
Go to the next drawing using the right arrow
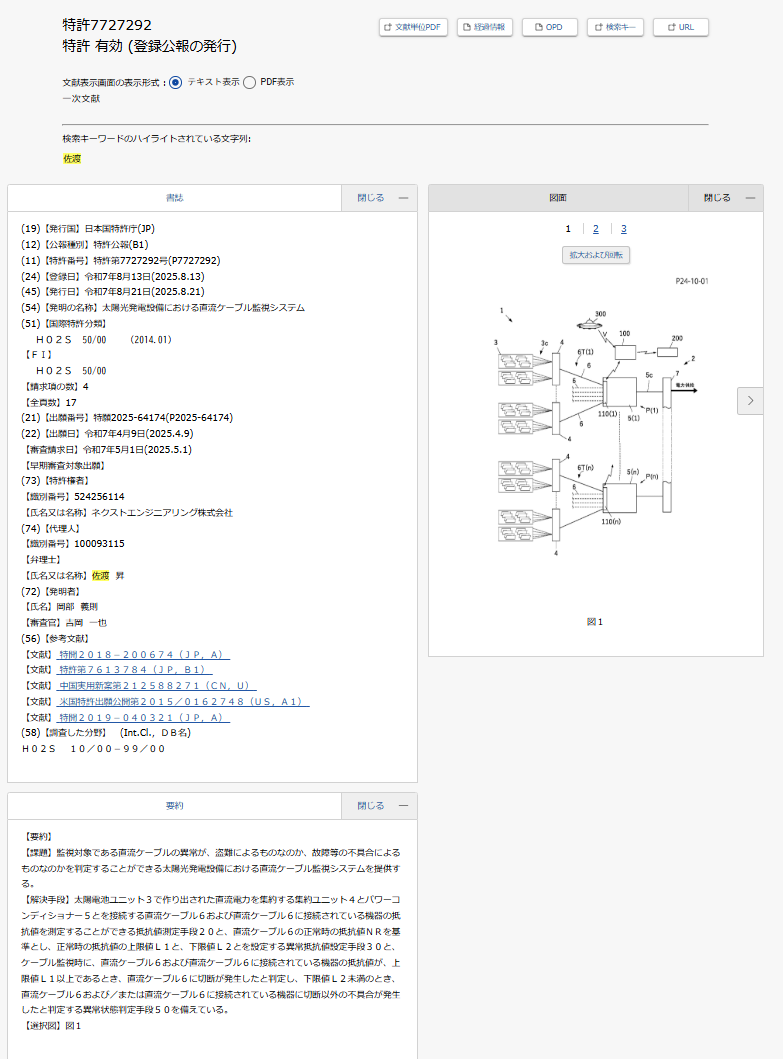coord(750,401)
